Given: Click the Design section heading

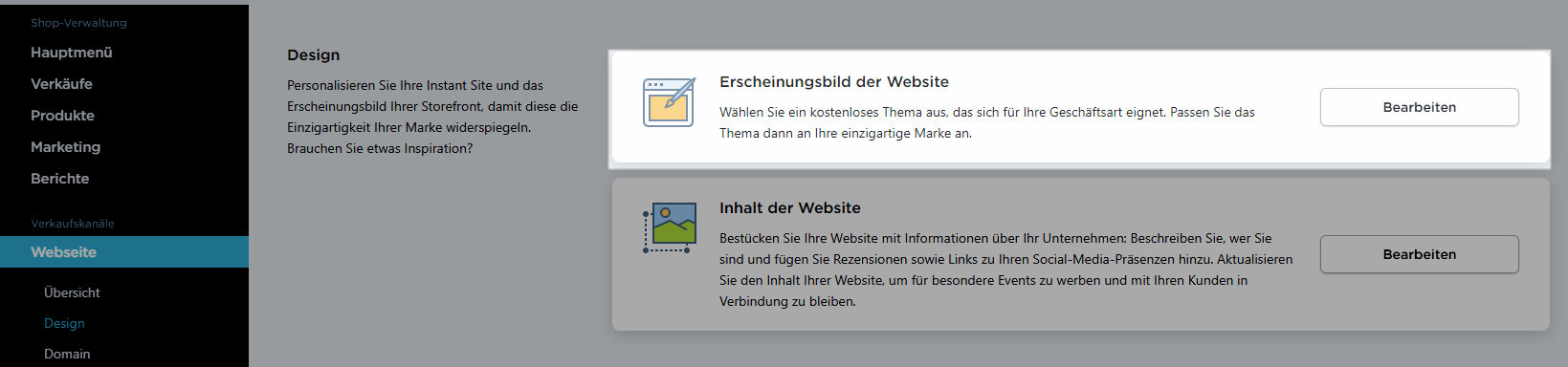Looking at the screenshot, I should pyautogui.click(x=314, y=55).
